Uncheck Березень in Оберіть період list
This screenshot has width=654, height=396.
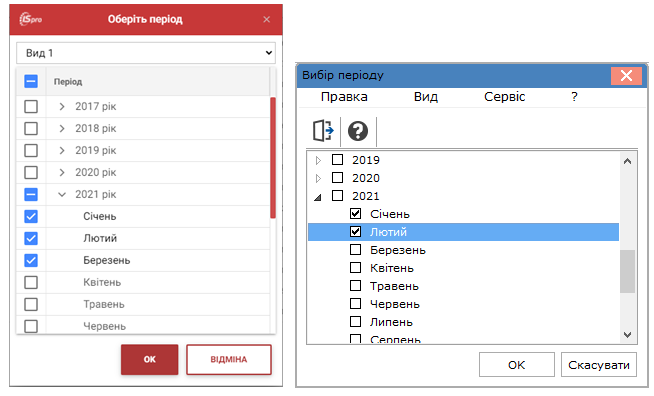point(31,260)
